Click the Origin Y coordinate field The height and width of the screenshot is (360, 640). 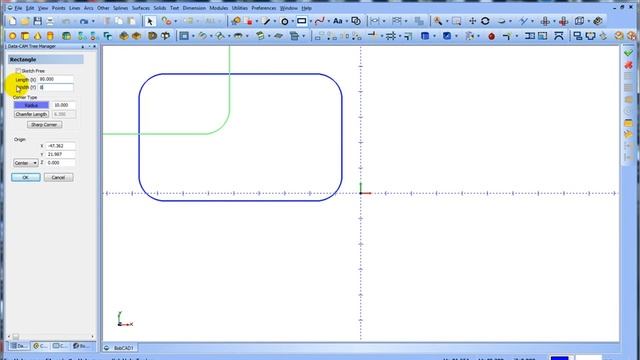tap(60, 154)
